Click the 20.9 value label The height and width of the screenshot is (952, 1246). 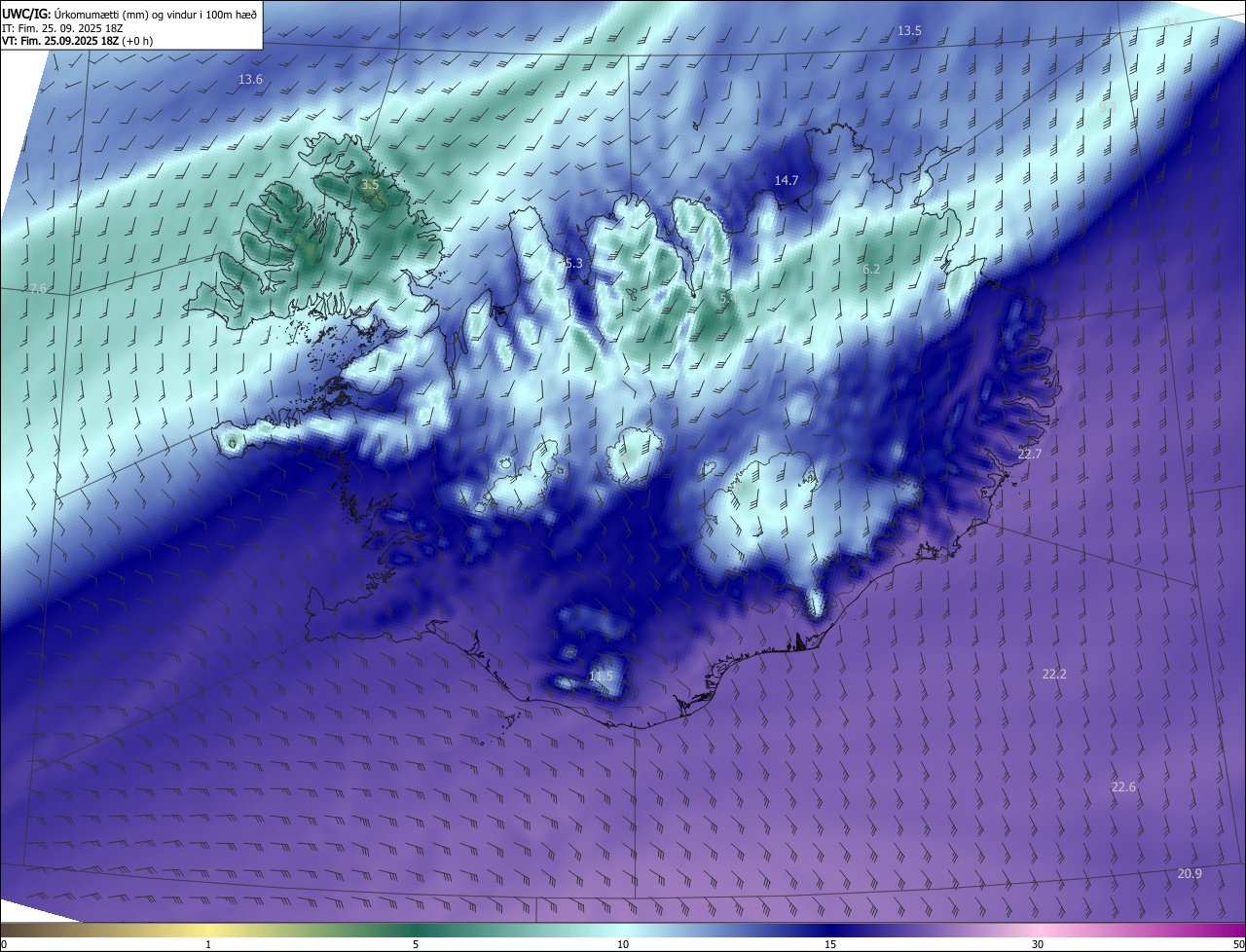(1190, 873)
